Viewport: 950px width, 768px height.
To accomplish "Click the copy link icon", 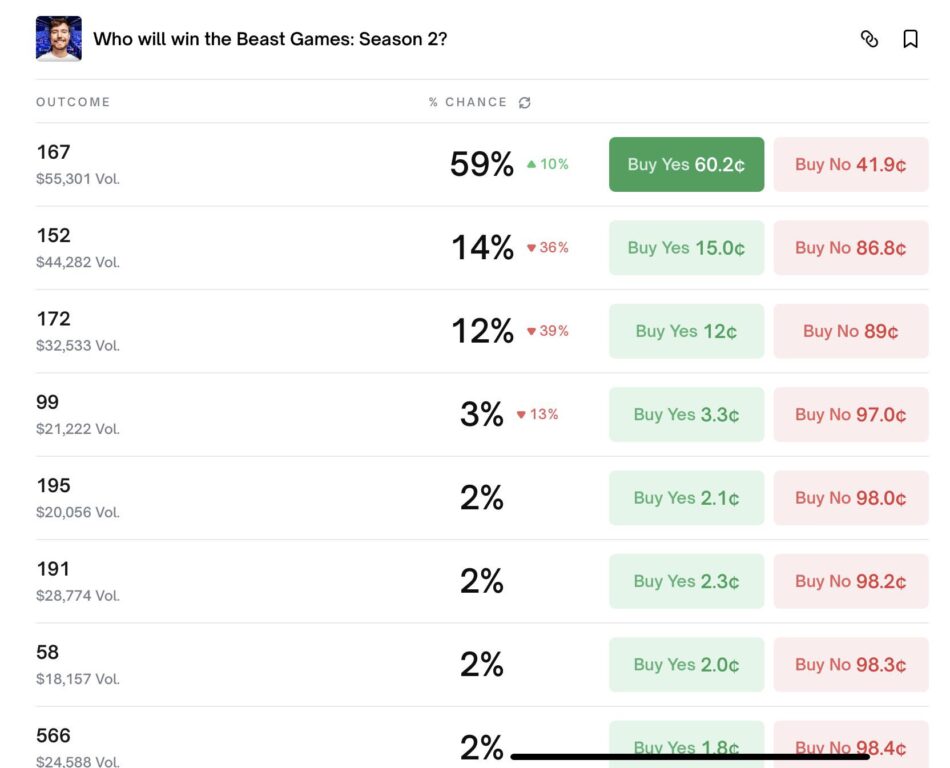I will (x=869, y=39).
